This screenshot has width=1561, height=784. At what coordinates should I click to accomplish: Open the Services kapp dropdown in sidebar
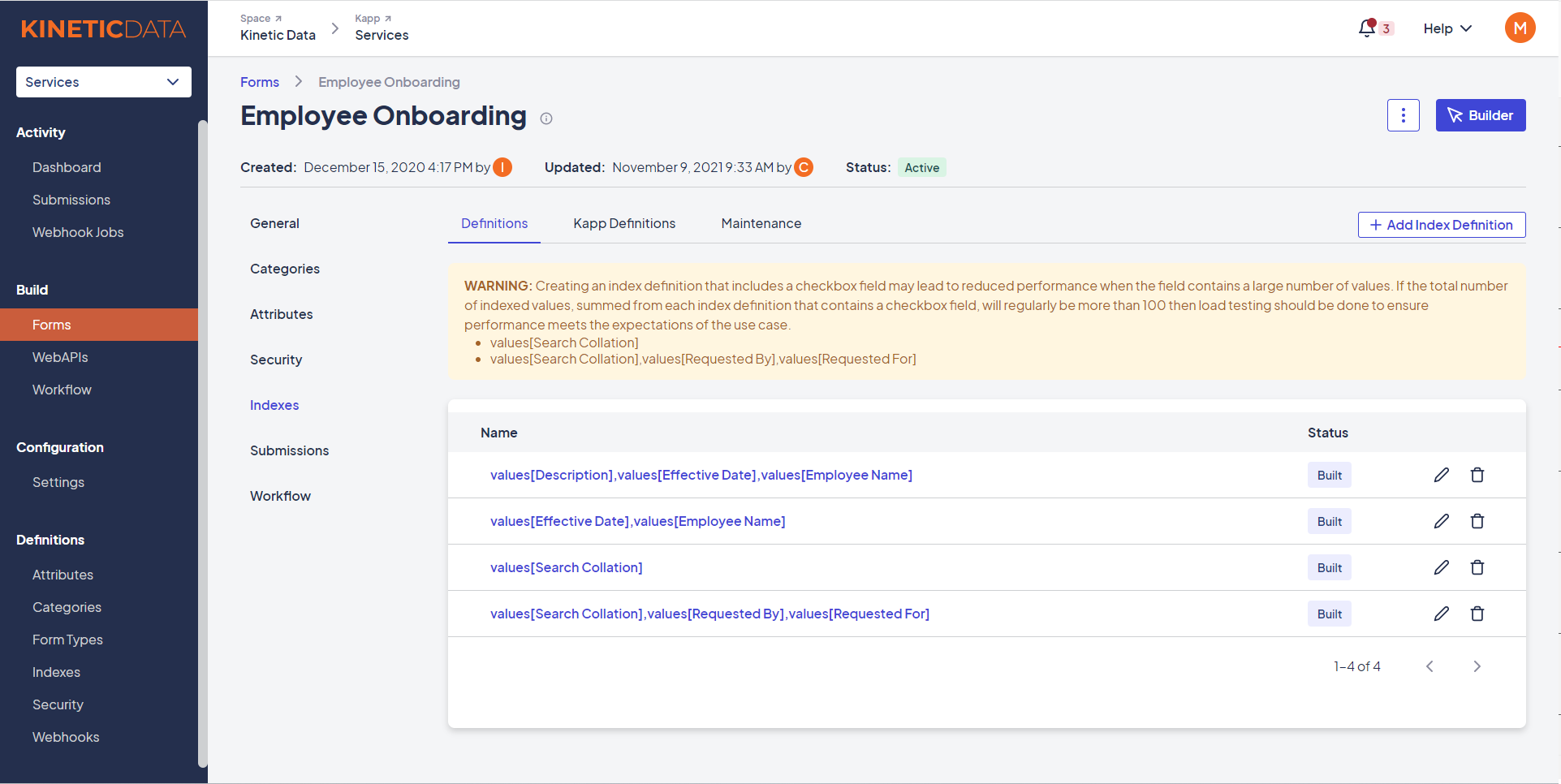tap(104, 82)
